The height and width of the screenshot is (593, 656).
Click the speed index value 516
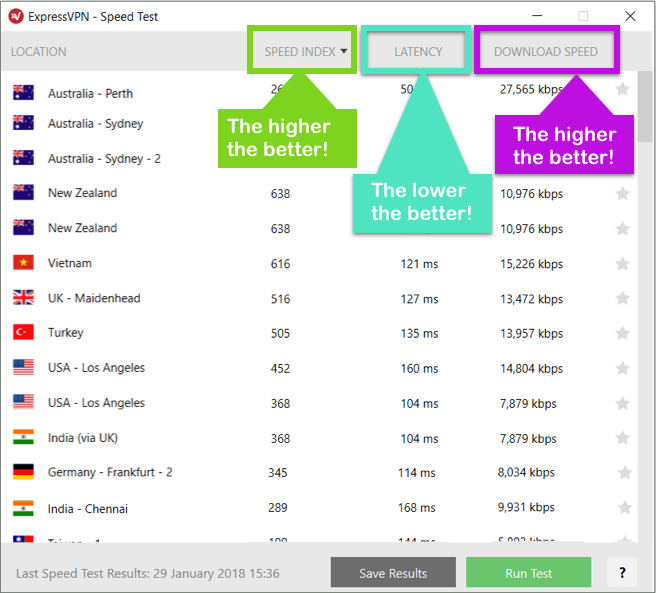pyautogui.click(x=280, y=299)
